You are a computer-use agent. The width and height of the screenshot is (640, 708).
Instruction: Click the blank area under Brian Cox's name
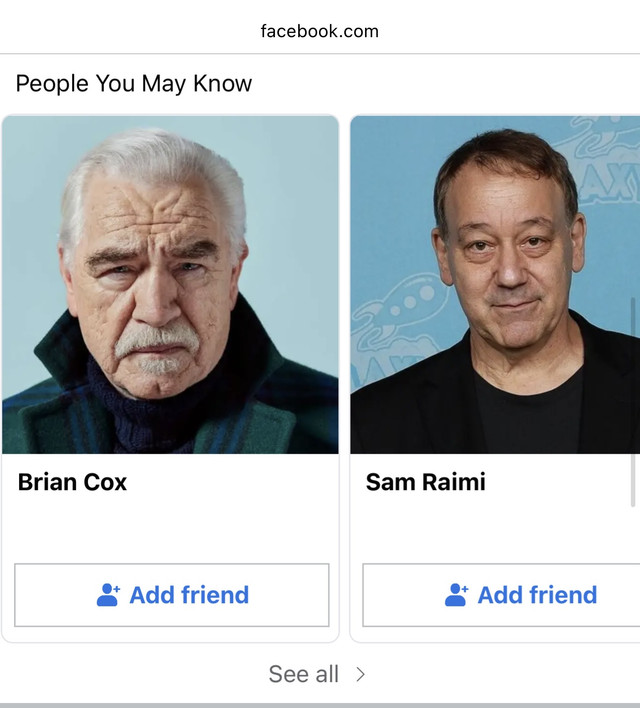pos(170,528)
